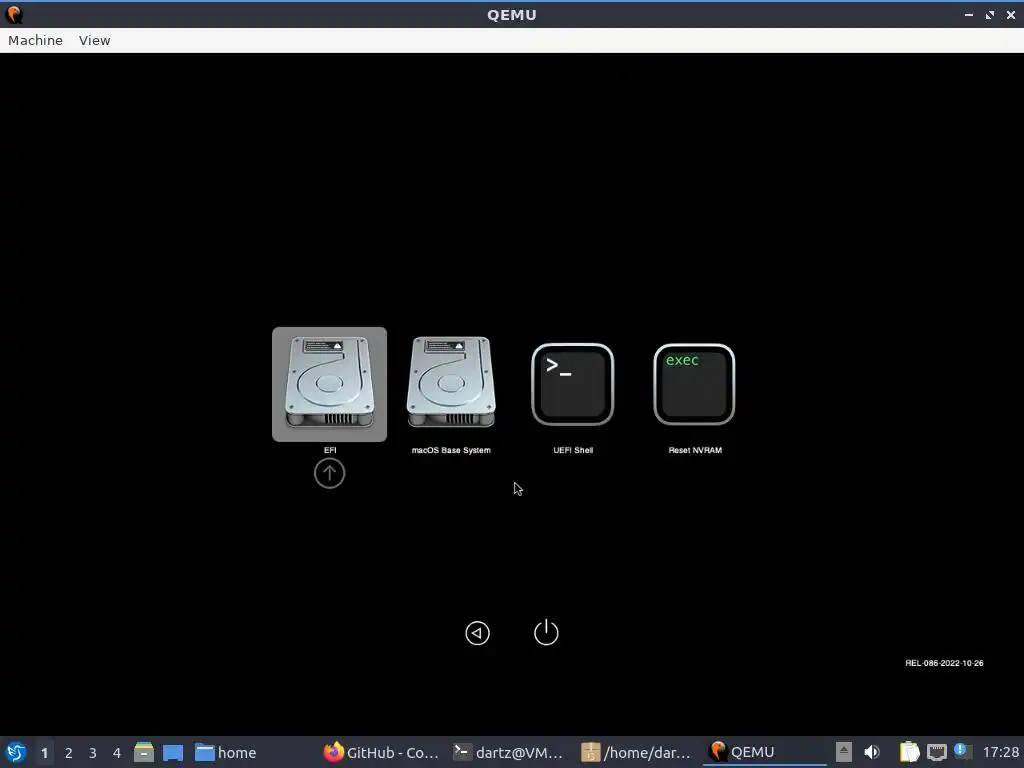Click the REL-086-2022-10-26 version text
The width and height of the screenshot is (1024, 768).
[944, 663]
